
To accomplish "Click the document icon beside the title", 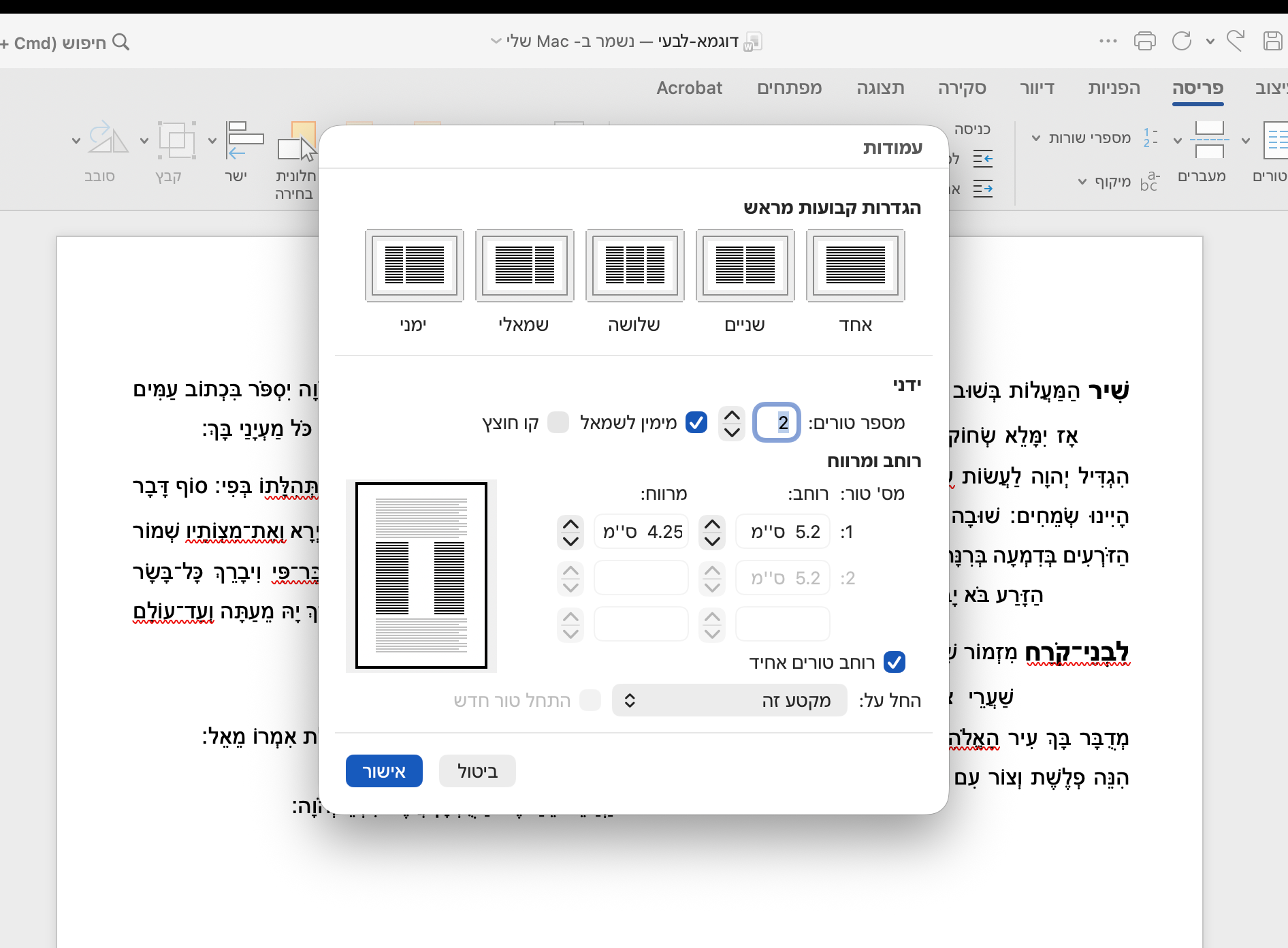I will [x=752, y=42].
